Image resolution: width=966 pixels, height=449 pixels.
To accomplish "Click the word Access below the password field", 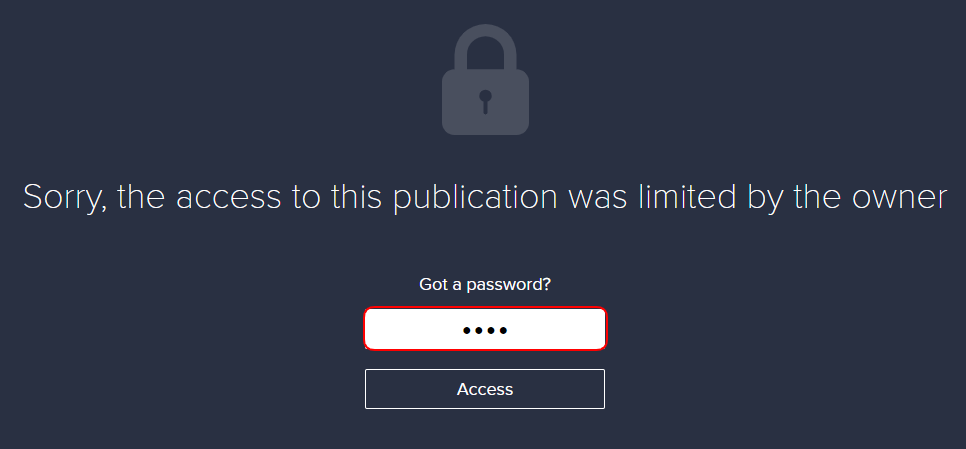I will pos(485,389).
